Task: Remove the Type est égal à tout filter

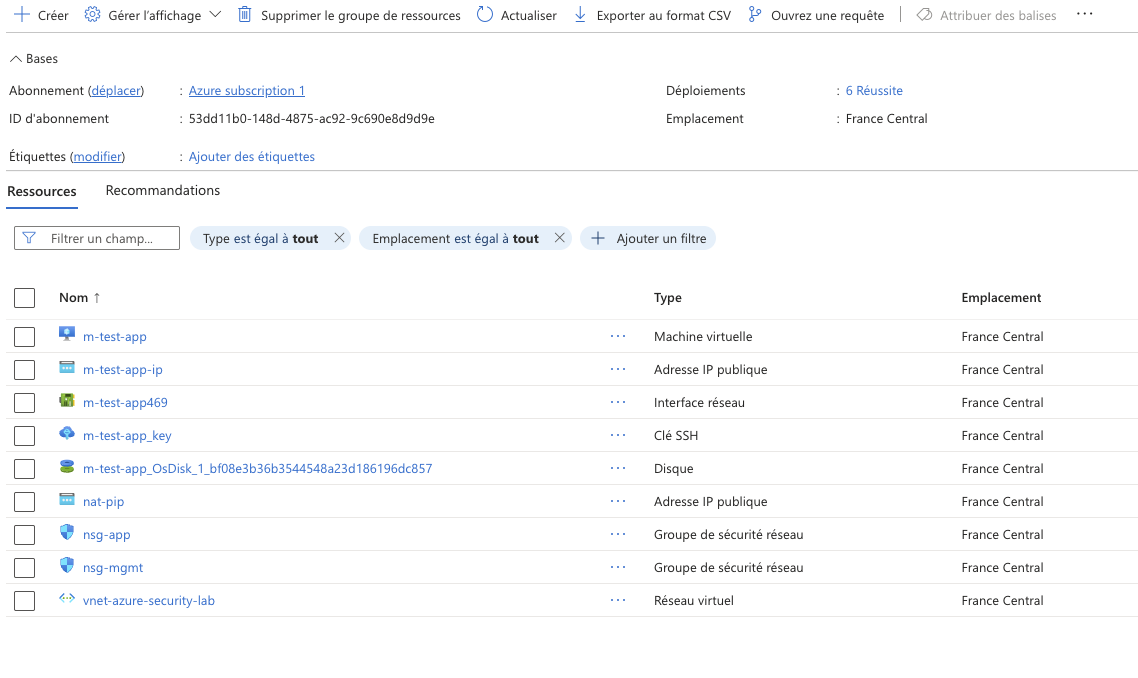Action: pyautogui.click(x=339, y=237)
